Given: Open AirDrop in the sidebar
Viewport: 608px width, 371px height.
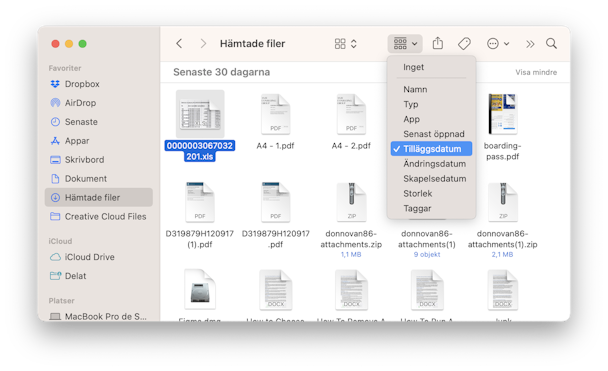Looking at the screenshot, I should point(98,103).
